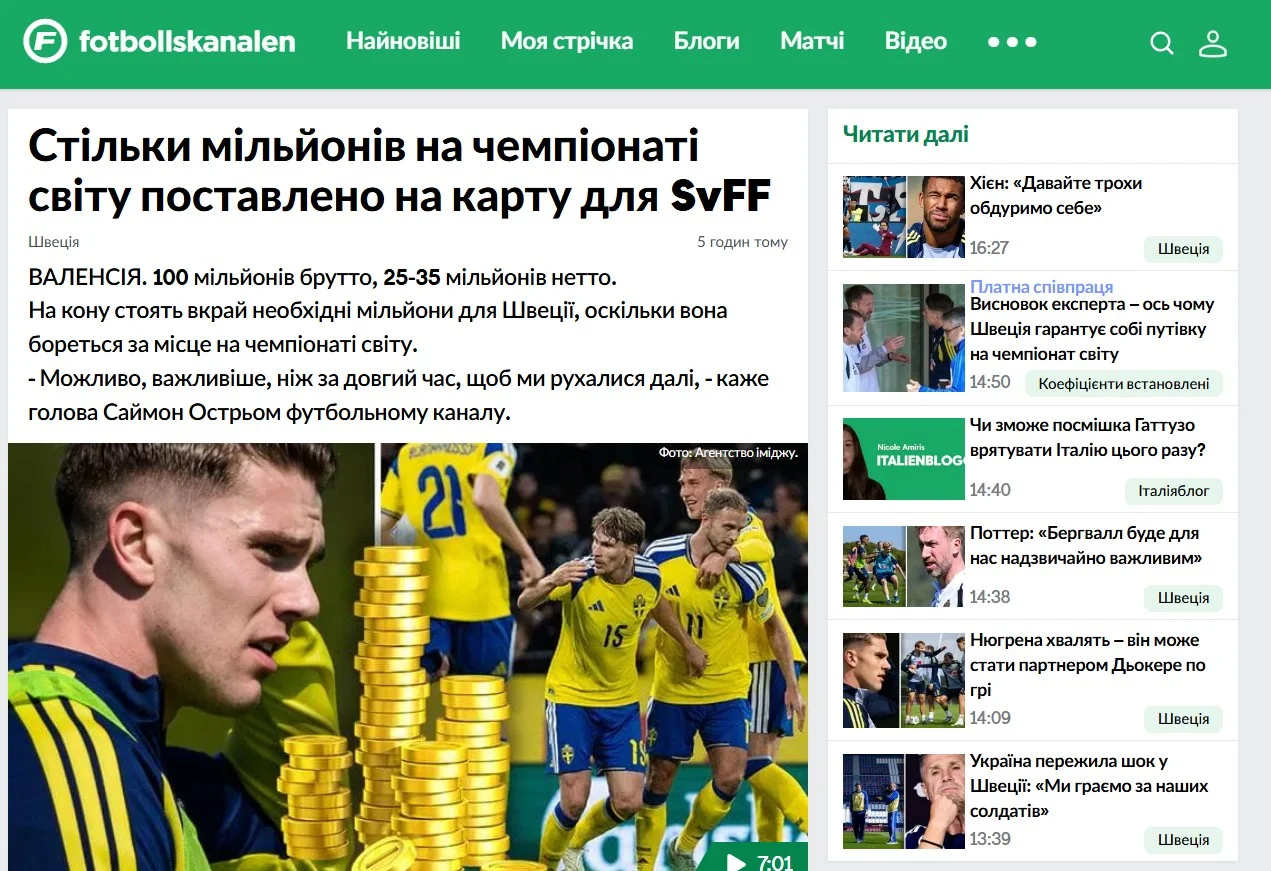Open Поттер Бергвалл article link
Screen dimensions: 1271x871
[x=1085, y=546]
